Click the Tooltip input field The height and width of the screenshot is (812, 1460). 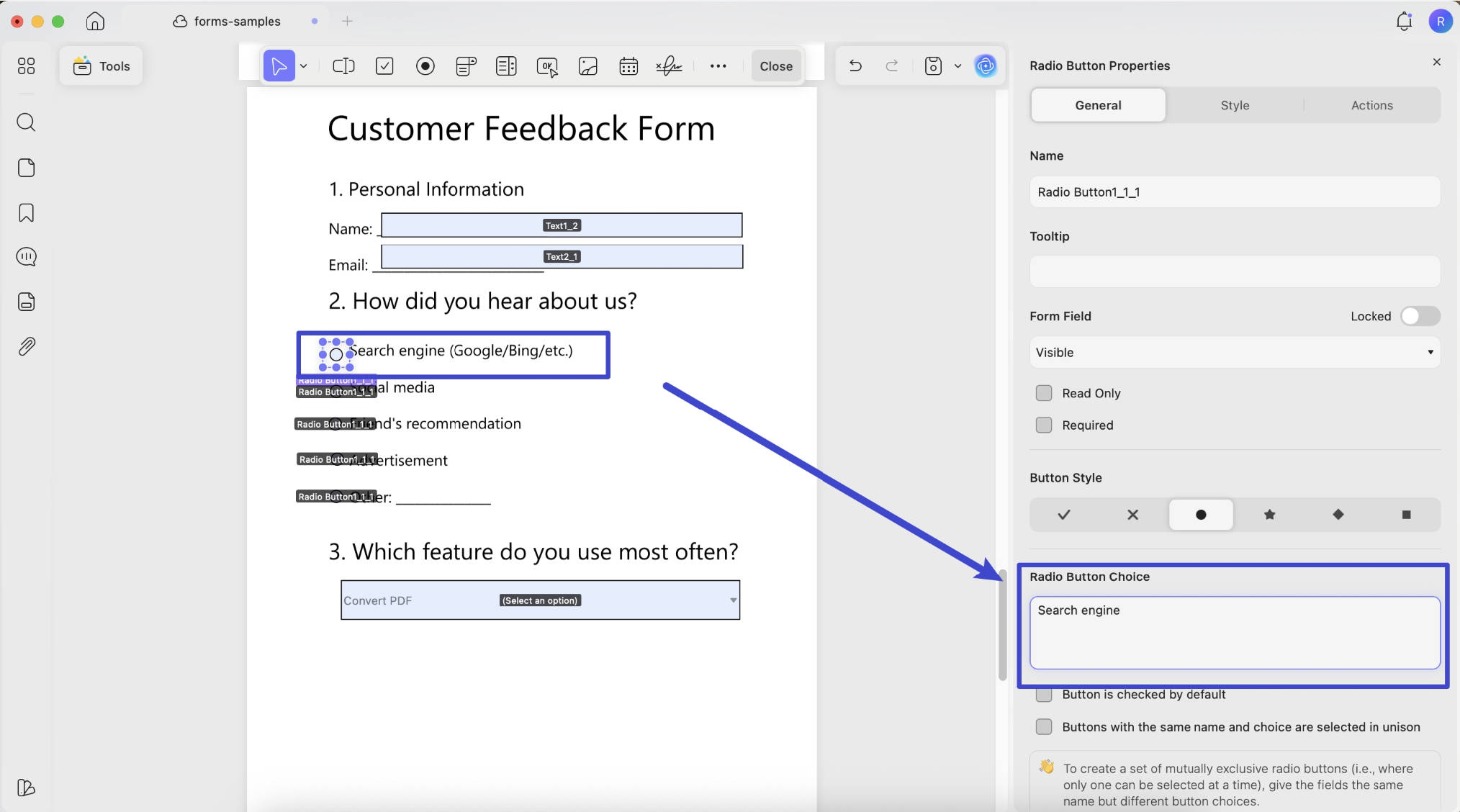pyautogui.click(x=1235, y=272)
